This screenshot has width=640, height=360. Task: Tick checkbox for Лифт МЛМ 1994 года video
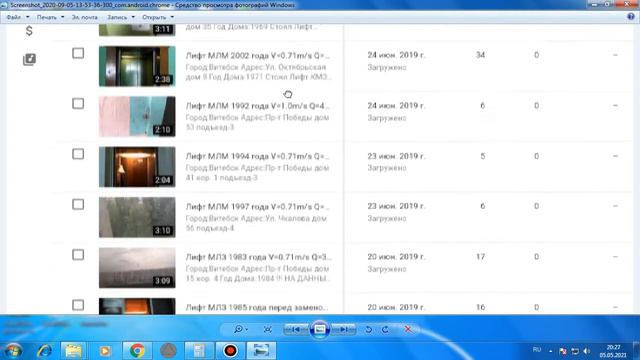pos(78,154)
